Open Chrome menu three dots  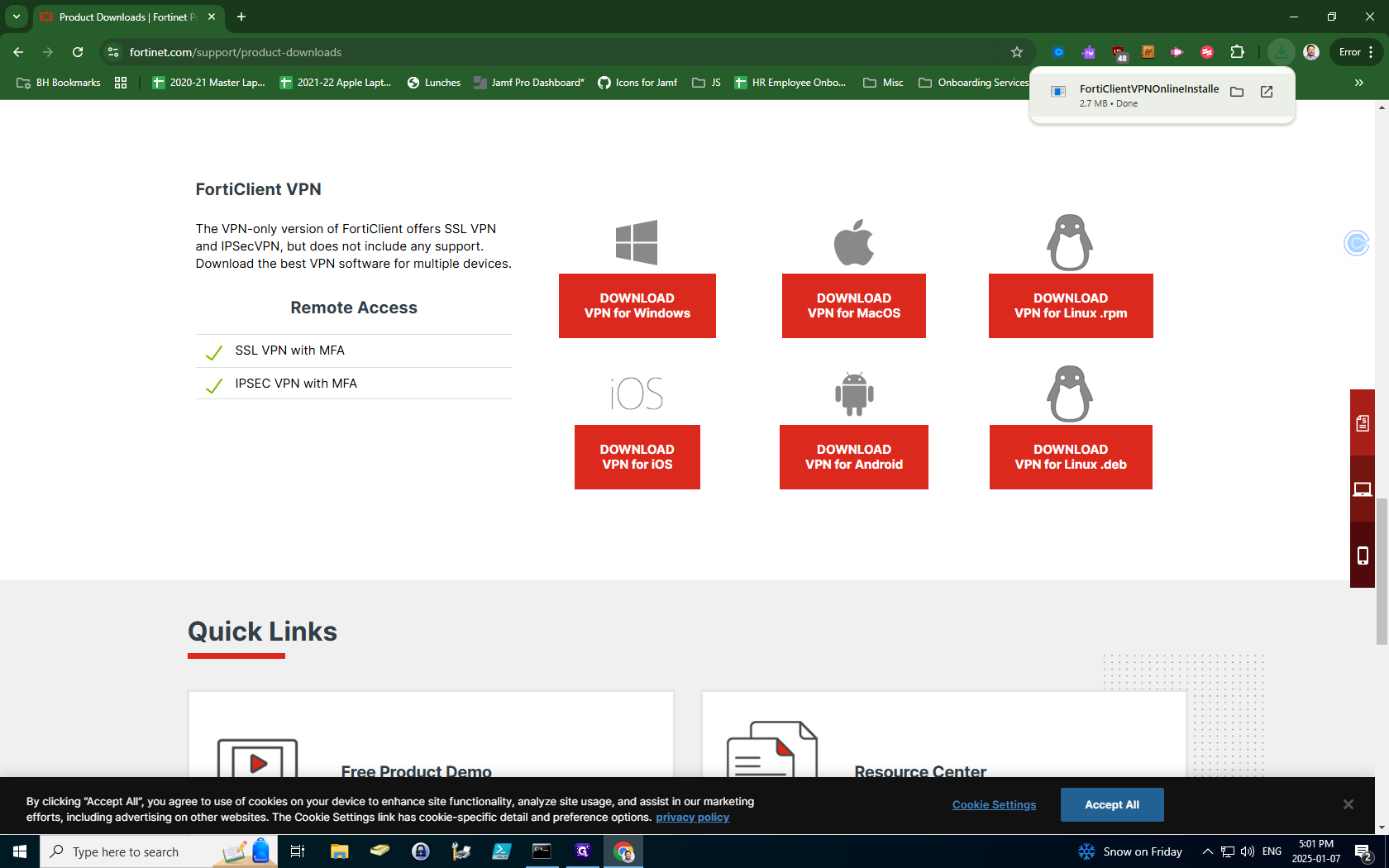(x=1371, y=52)
